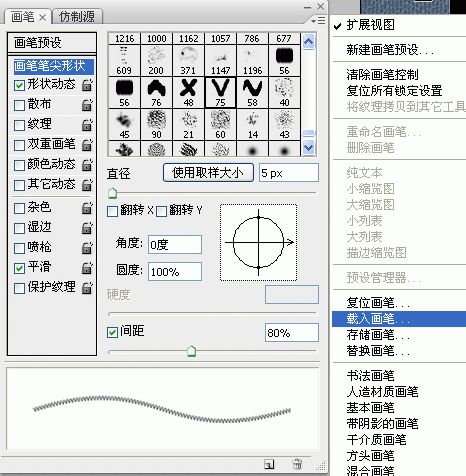Select 画笔笔尖形状 option
Image resolution: width=466 pixels, height=476 pixels.
click(x=54, y=66)
